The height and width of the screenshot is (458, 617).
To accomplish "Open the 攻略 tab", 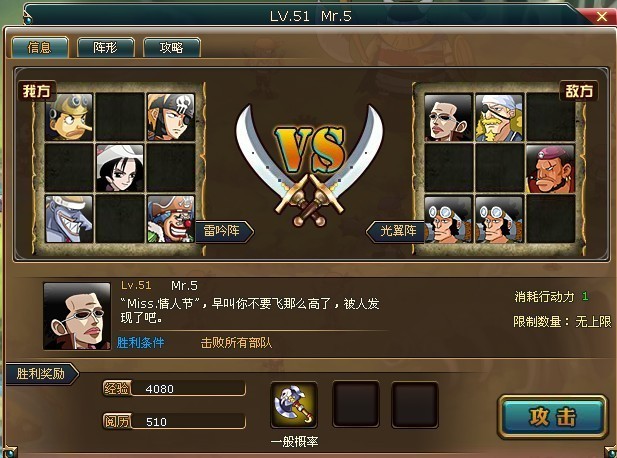I will (x=172, y=48).
